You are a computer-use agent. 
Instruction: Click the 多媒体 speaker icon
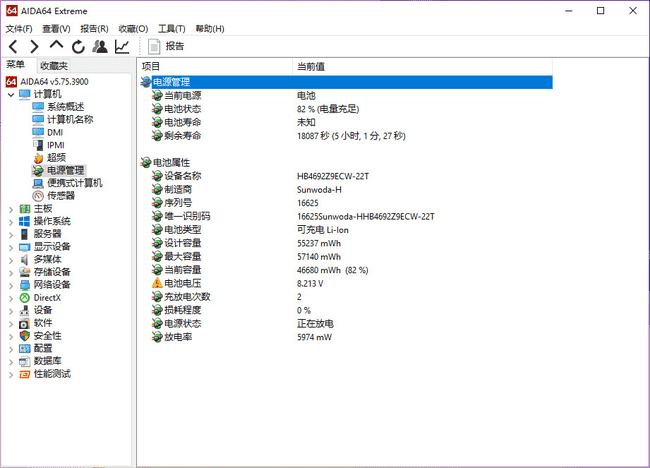[24, 259]
